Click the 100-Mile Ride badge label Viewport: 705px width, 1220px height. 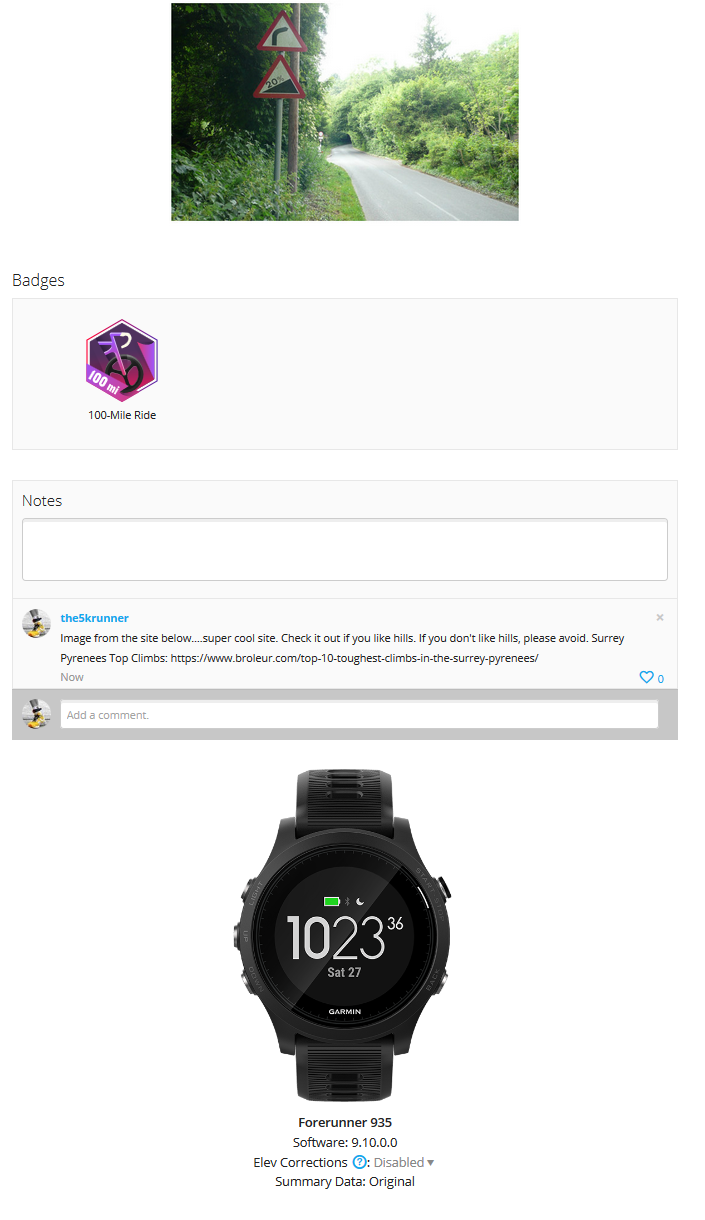click(122, 415)
